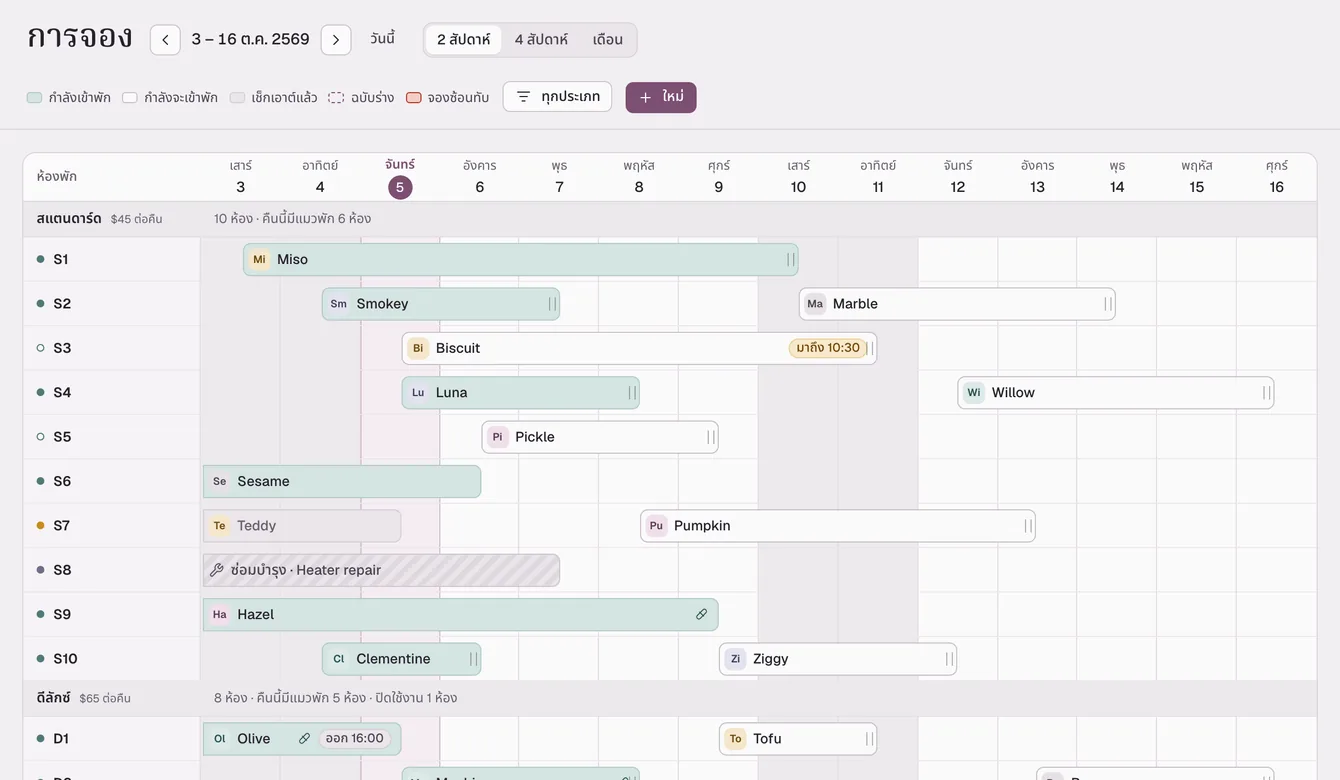
Task: Click the grip handle ending Luna's booking
Action: tap(632, 393)
